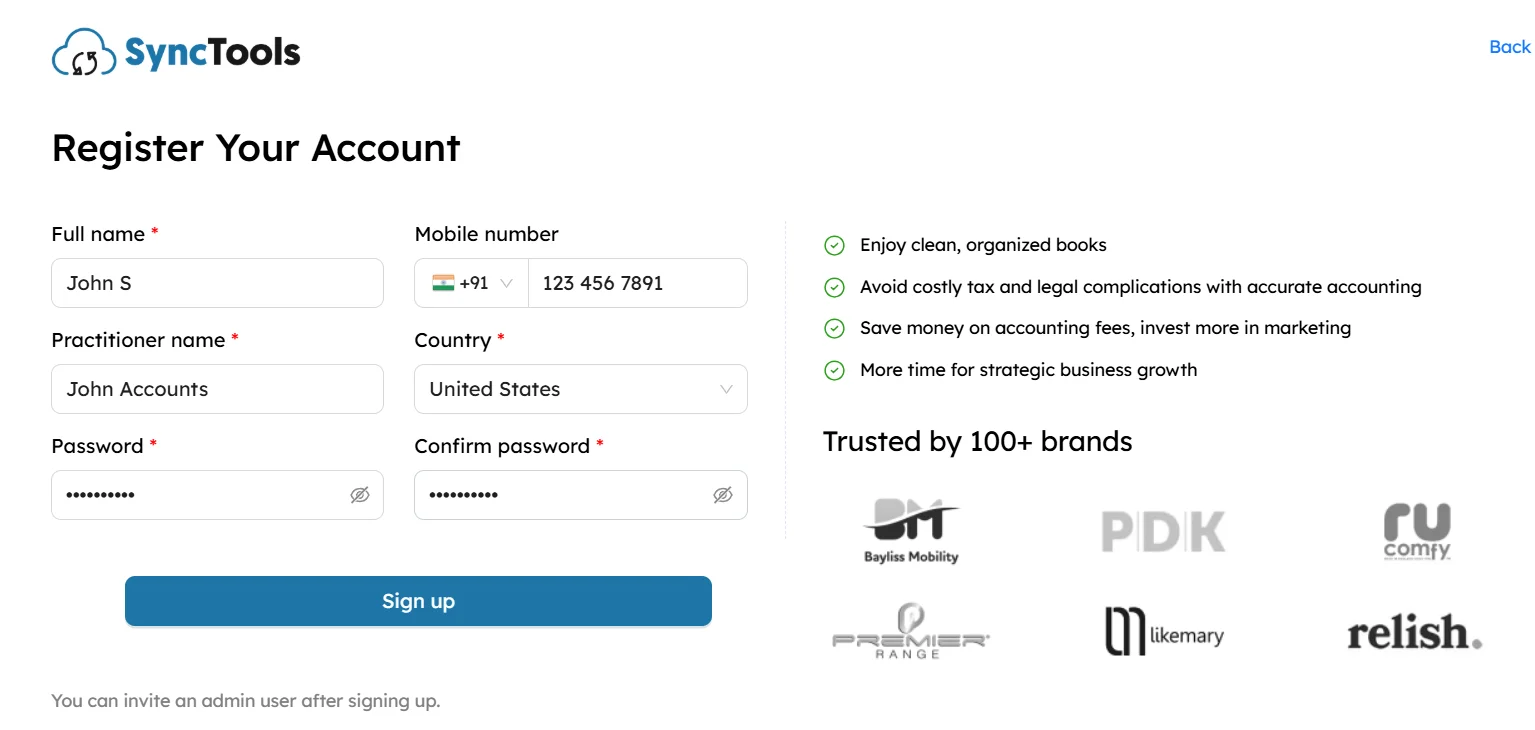Show the Confirm password field contents

(723, 495)
